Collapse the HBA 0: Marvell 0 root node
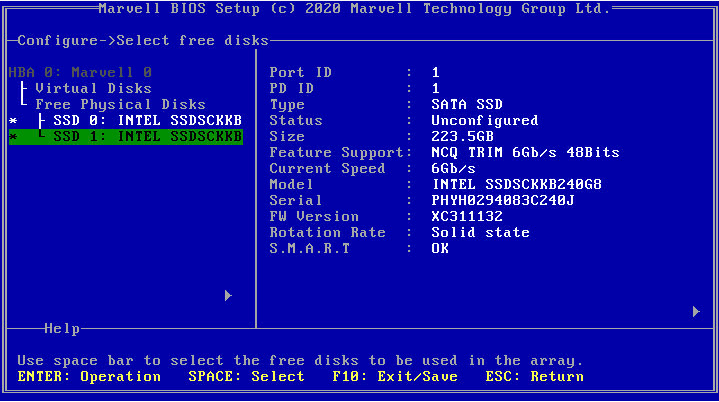Viewport: 719px width, 402px height. [x=80, y=73]
